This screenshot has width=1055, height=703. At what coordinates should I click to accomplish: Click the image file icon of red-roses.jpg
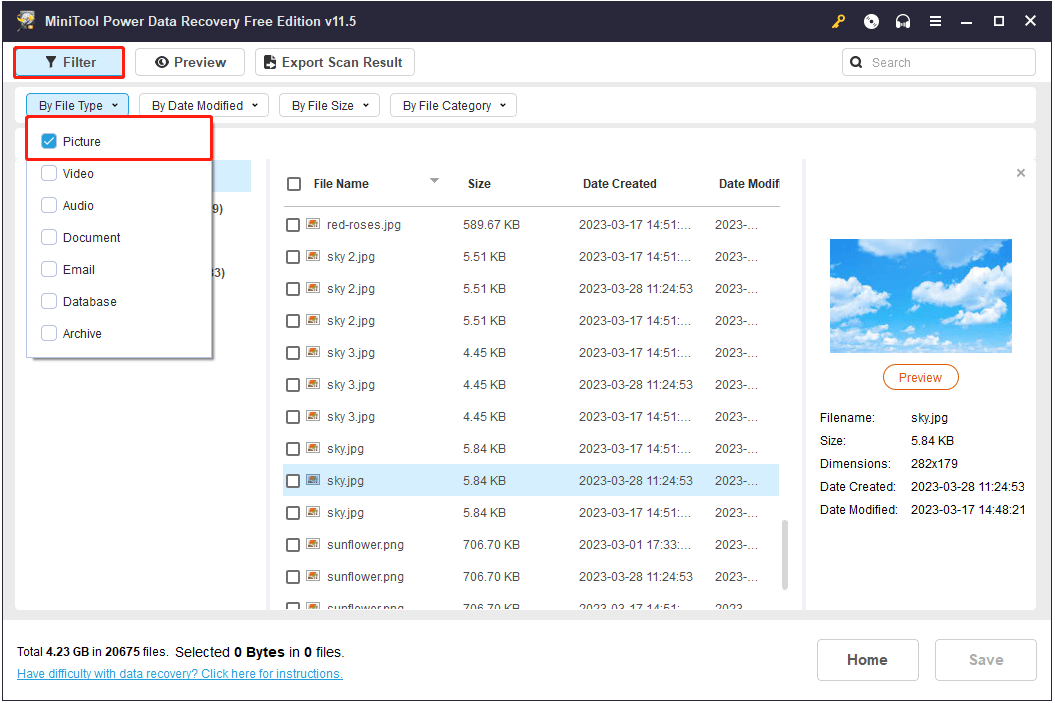pos(313,223)
